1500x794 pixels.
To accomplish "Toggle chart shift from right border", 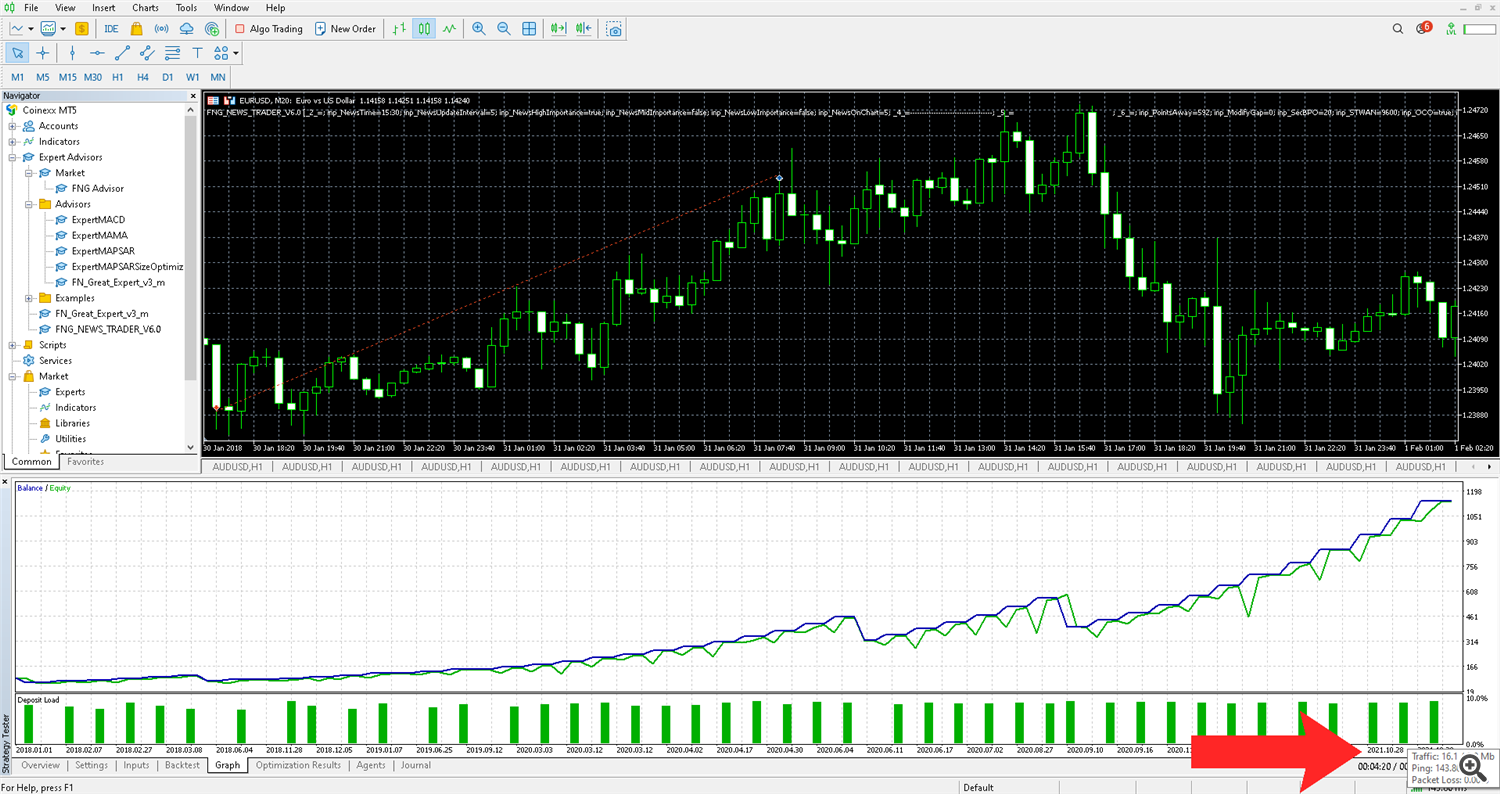I will (x=584, y=29).
